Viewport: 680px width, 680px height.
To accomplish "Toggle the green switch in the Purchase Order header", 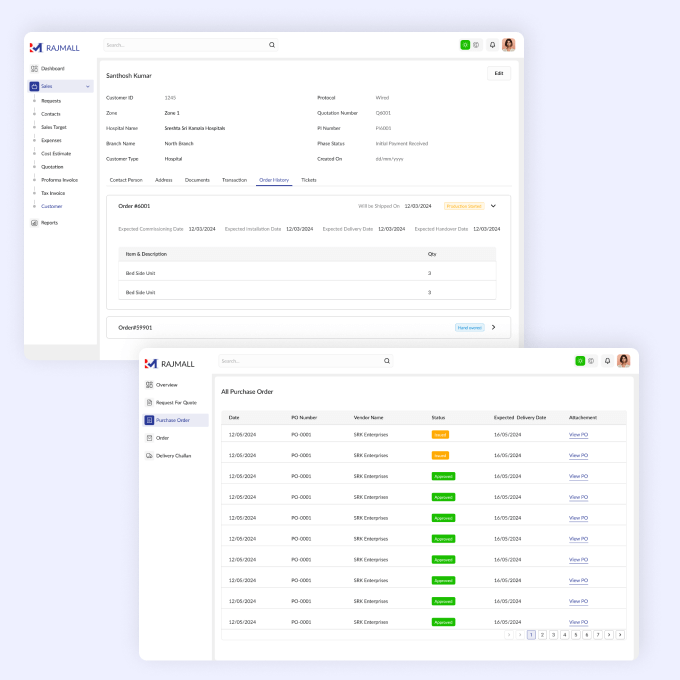I will [x=580, y=361].
